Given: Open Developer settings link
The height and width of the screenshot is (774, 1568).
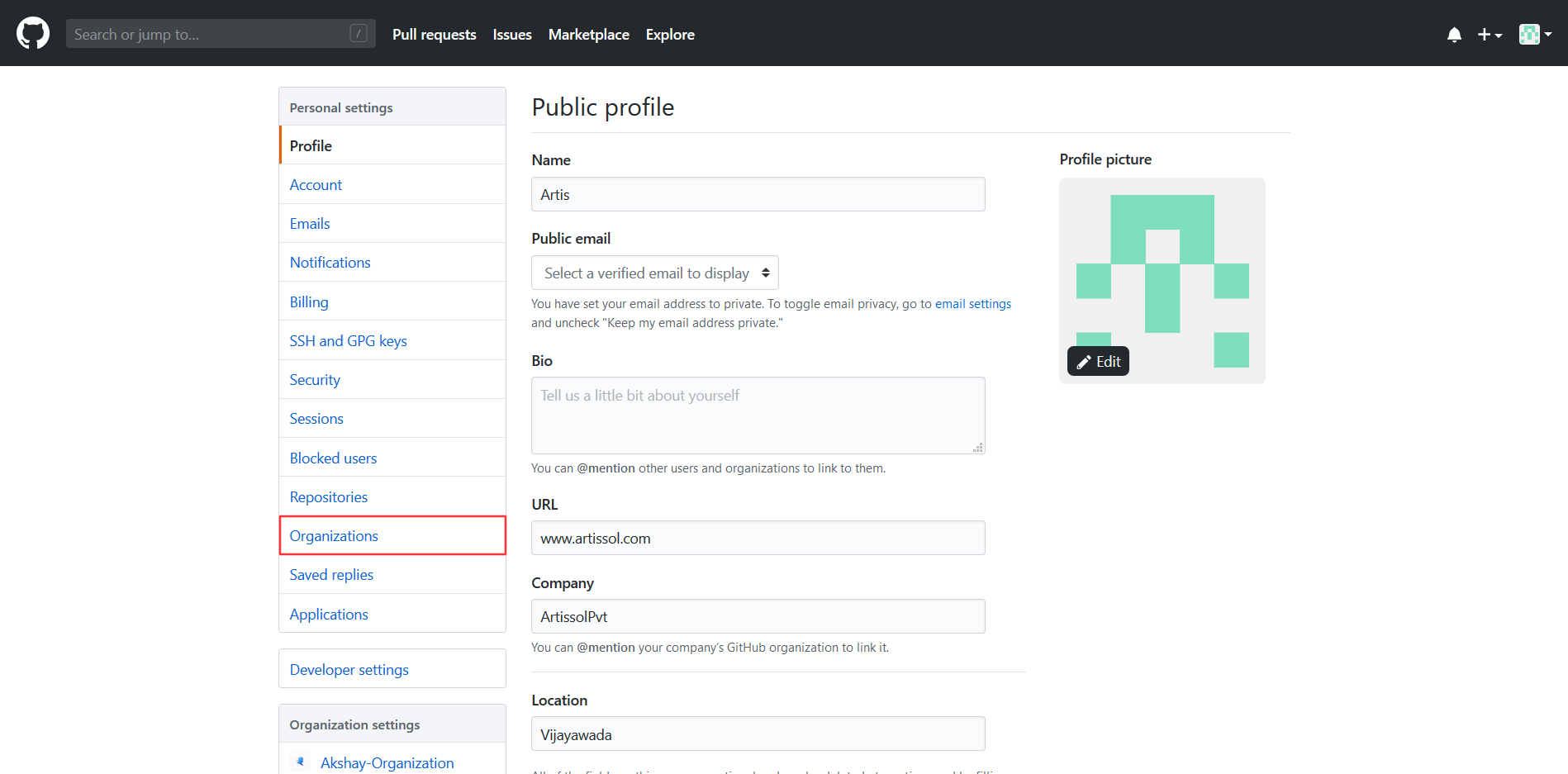Looking at the screenshot, I should point(392,669).
